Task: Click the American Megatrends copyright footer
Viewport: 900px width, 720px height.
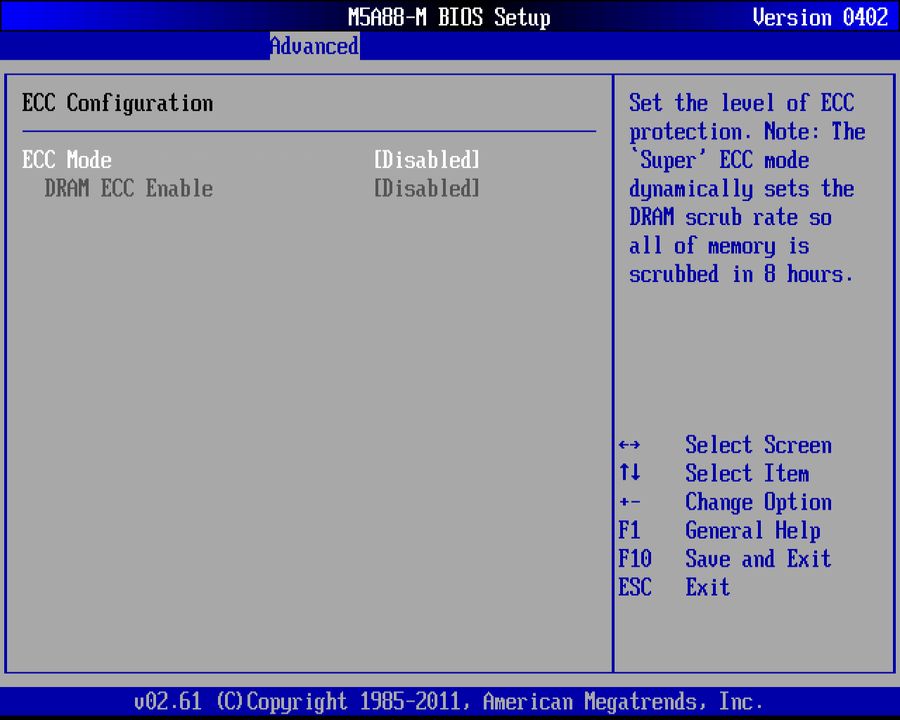Action: (x=448, y=702)
